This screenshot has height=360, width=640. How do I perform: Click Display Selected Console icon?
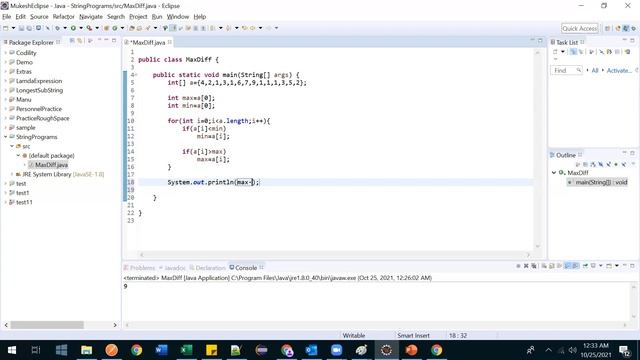click(x=593, y=266)
